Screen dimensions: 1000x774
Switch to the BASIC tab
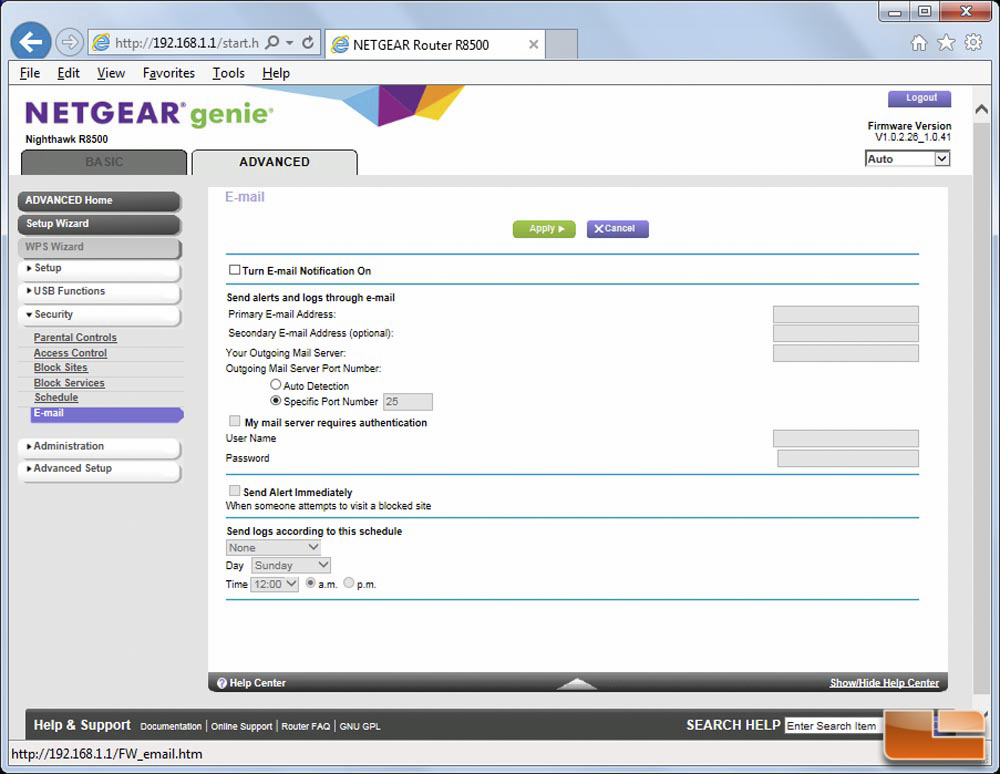point(104,162)
